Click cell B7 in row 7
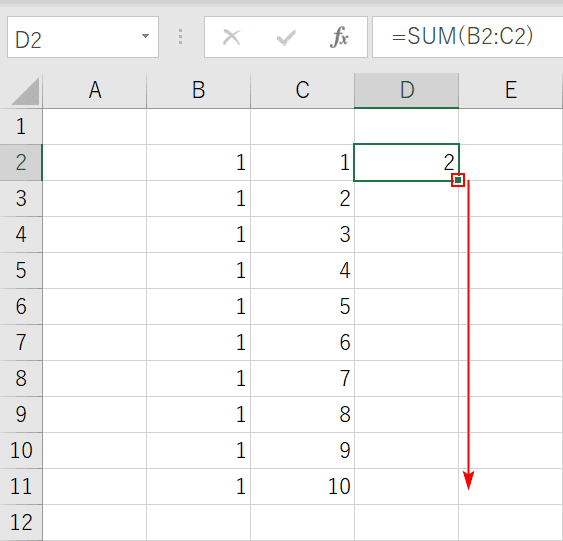563x541 pixels. [x=199, y=342]
